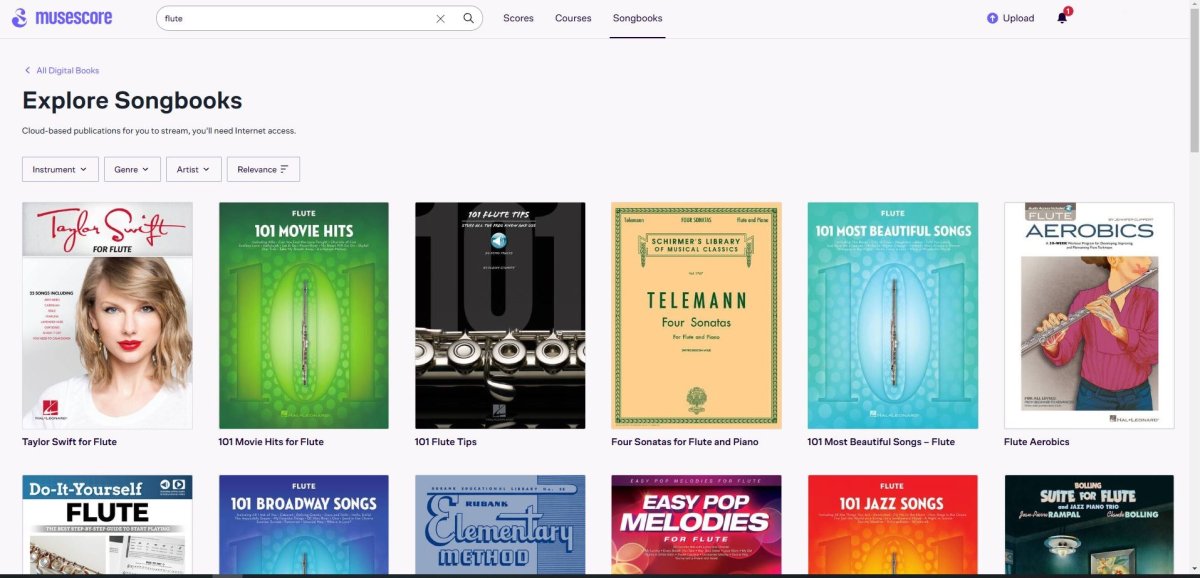This screenshot has width=1200, height=578.
Task: Click the 101 Most Beautiful Songs – Flute title
Action: (x=881, y=442)
